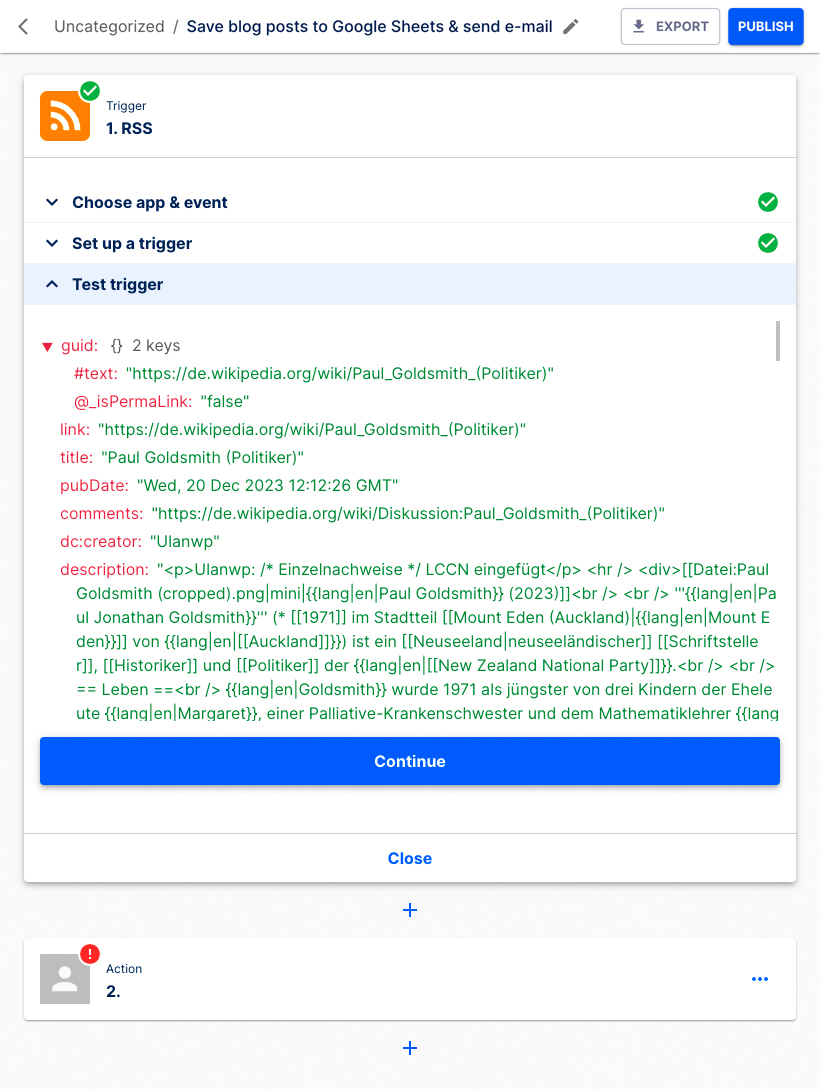Click the plus icon below the RSS module
This screenshot has width=820, height=1089.
(409, 910)
